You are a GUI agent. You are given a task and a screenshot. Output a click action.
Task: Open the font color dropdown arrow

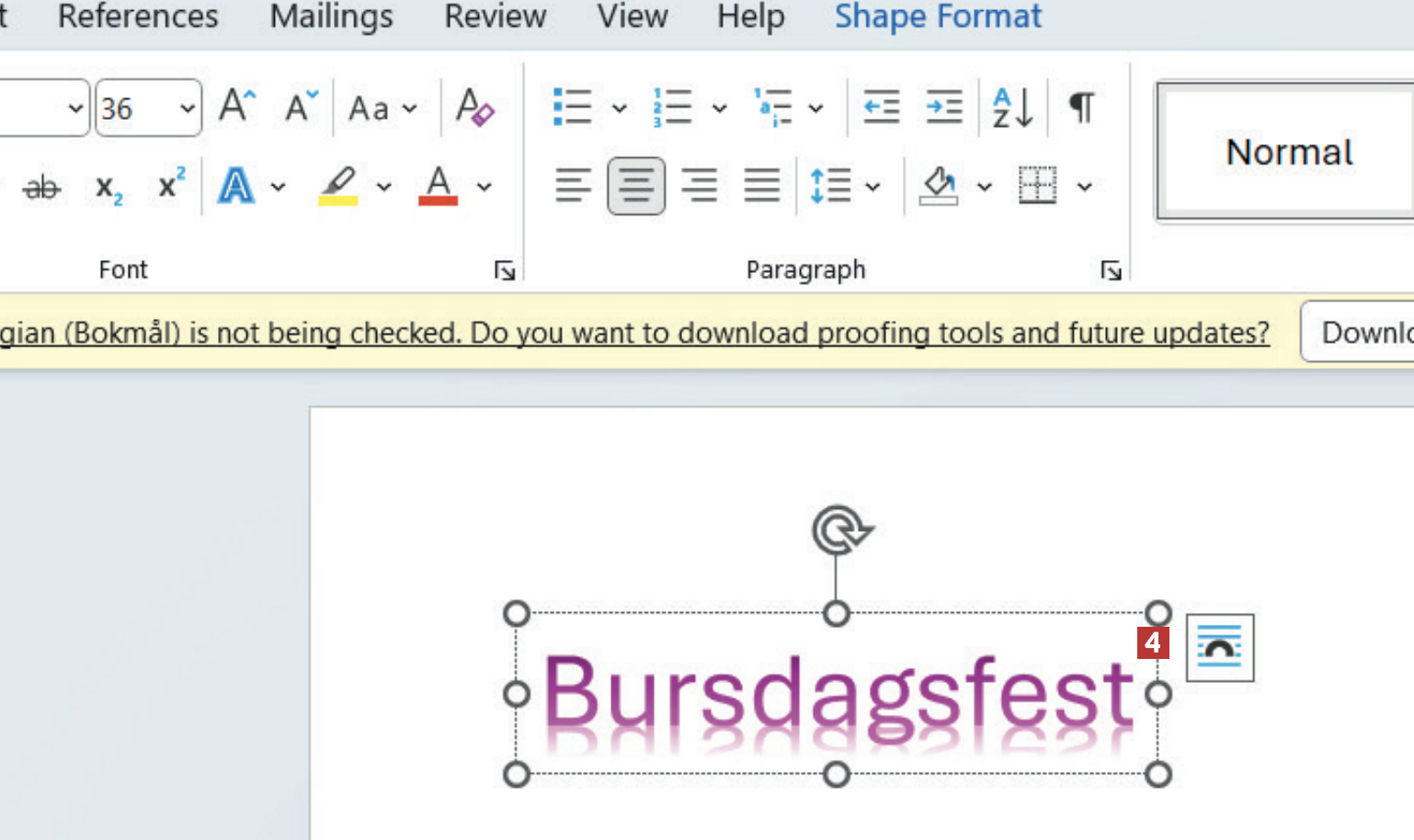click(x=485, y=187)
